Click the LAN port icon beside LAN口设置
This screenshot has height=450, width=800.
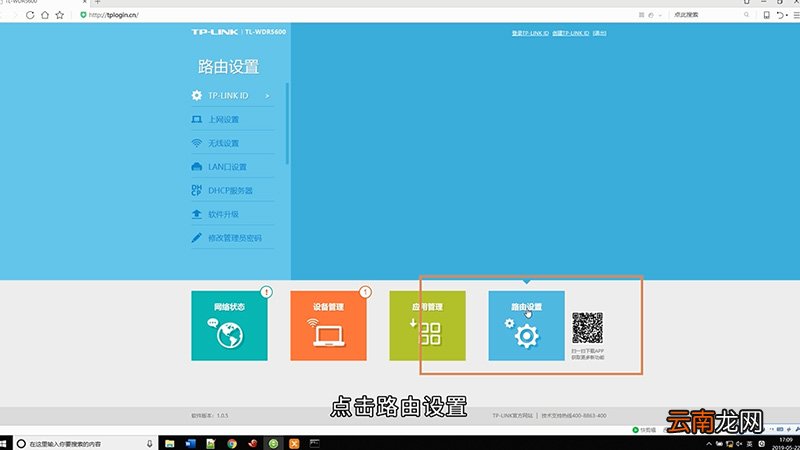click(x=196, y=167)
